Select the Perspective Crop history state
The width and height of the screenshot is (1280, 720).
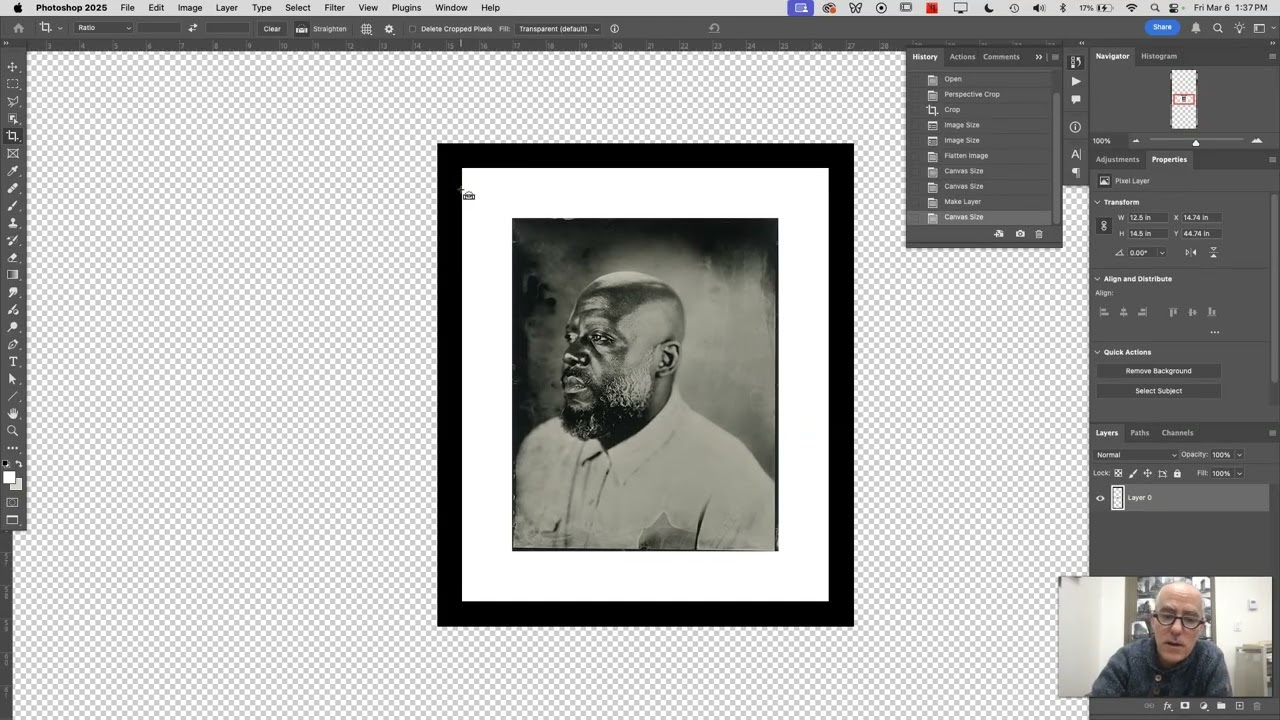pyautogui.click(x=971, y=95)
